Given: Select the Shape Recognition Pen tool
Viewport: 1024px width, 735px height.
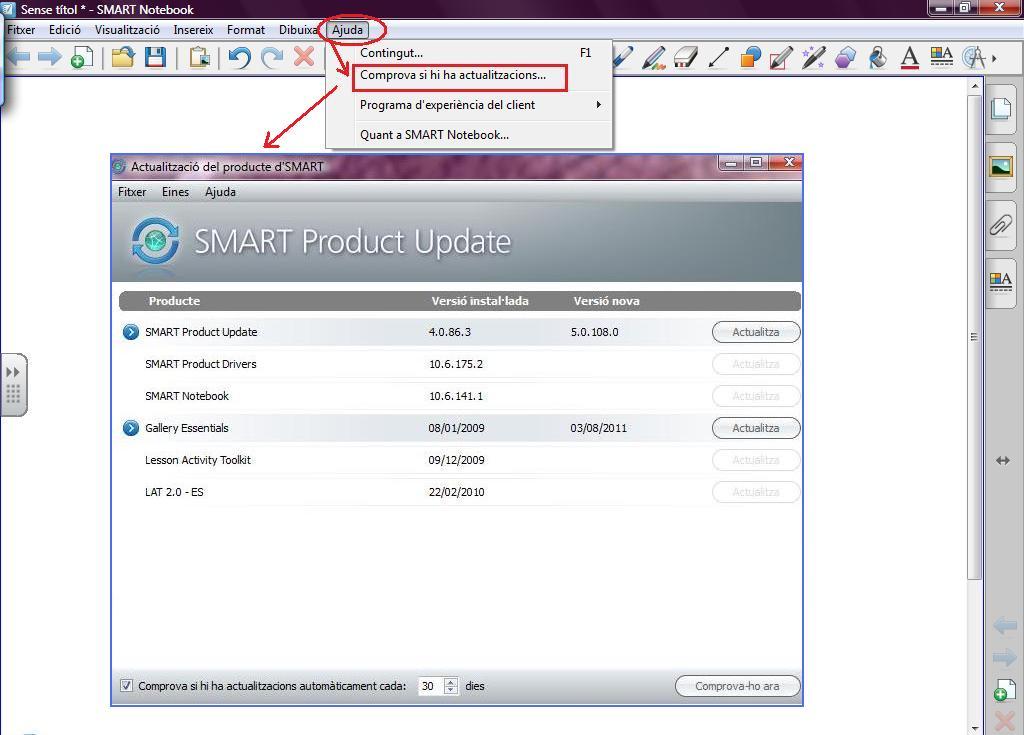Looking at the screenshot, I should point(782,57).
